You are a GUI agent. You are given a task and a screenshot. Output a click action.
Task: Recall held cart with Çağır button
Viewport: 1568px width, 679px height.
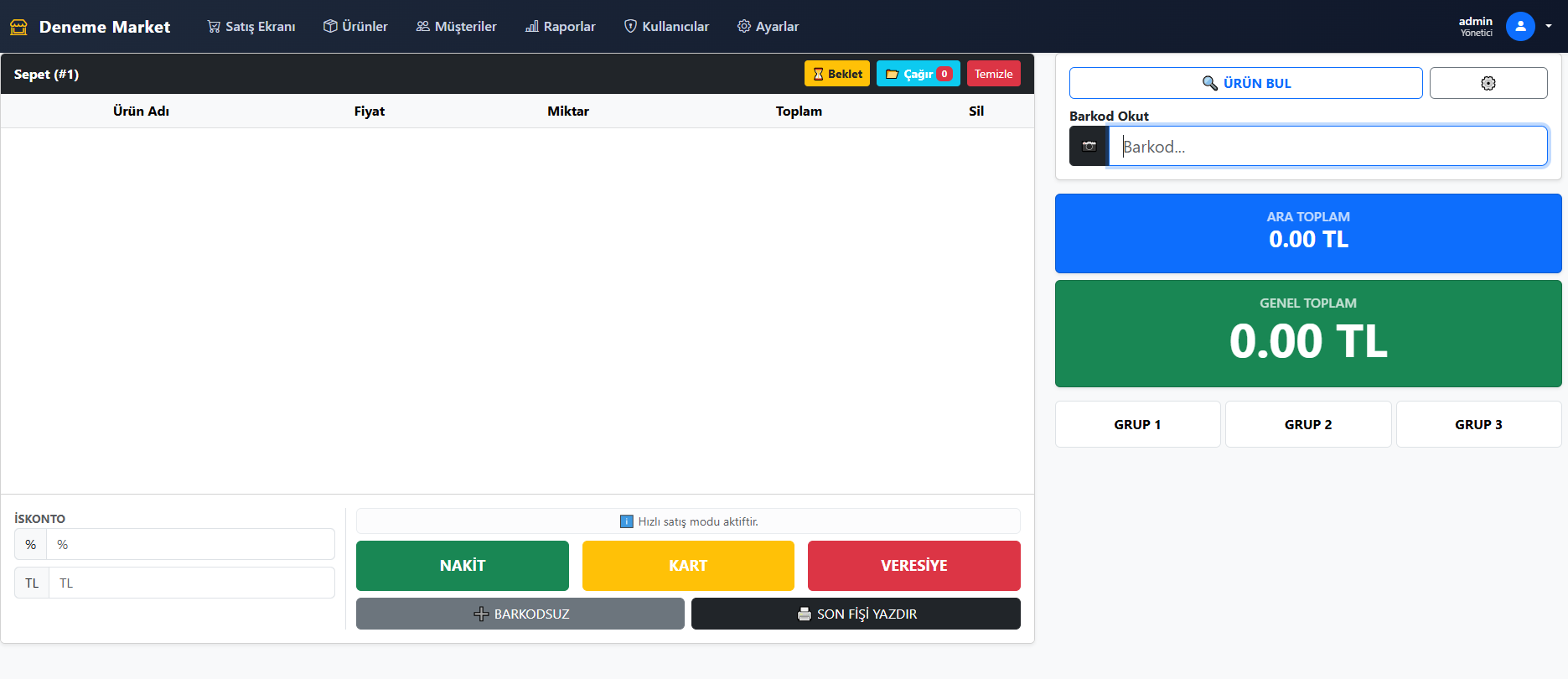[x=909, y=74]
